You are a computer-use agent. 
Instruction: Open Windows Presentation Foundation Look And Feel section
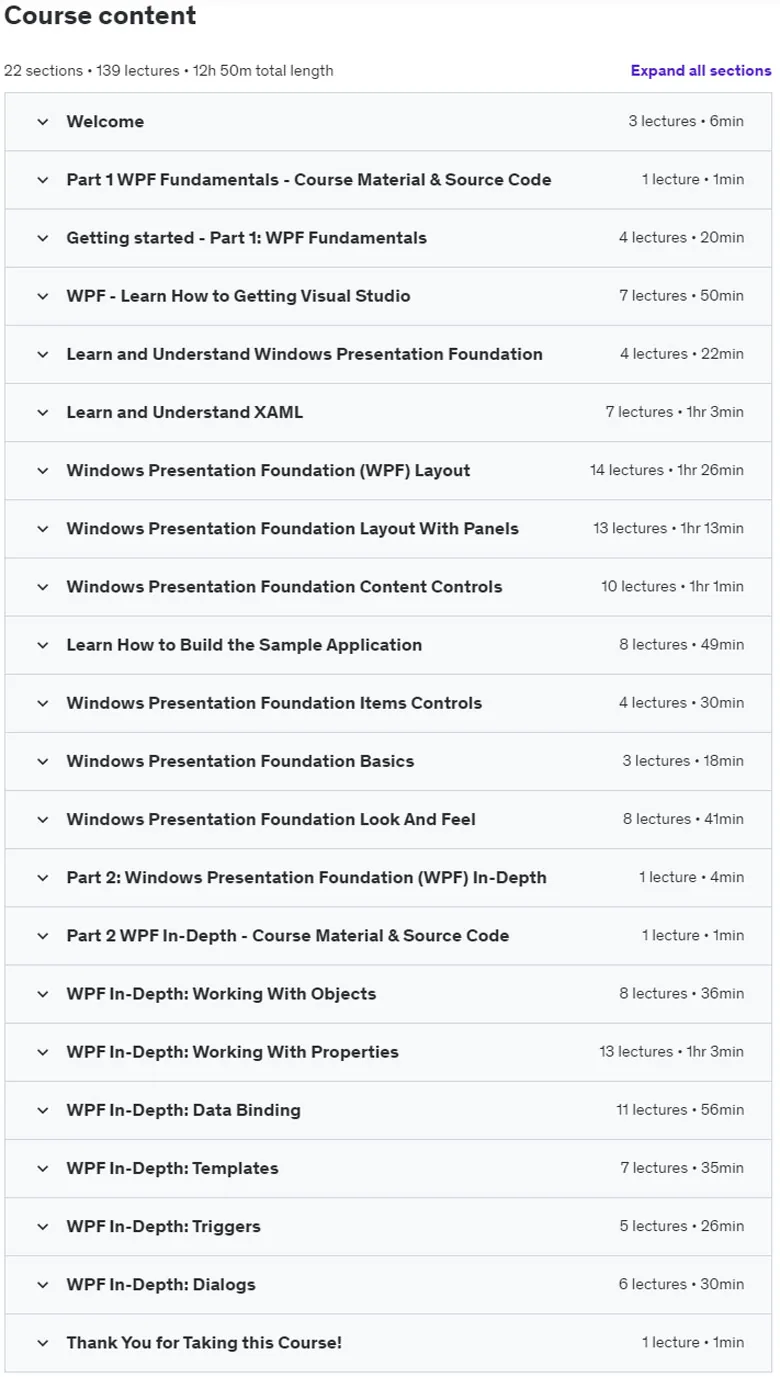click(388, 820)
